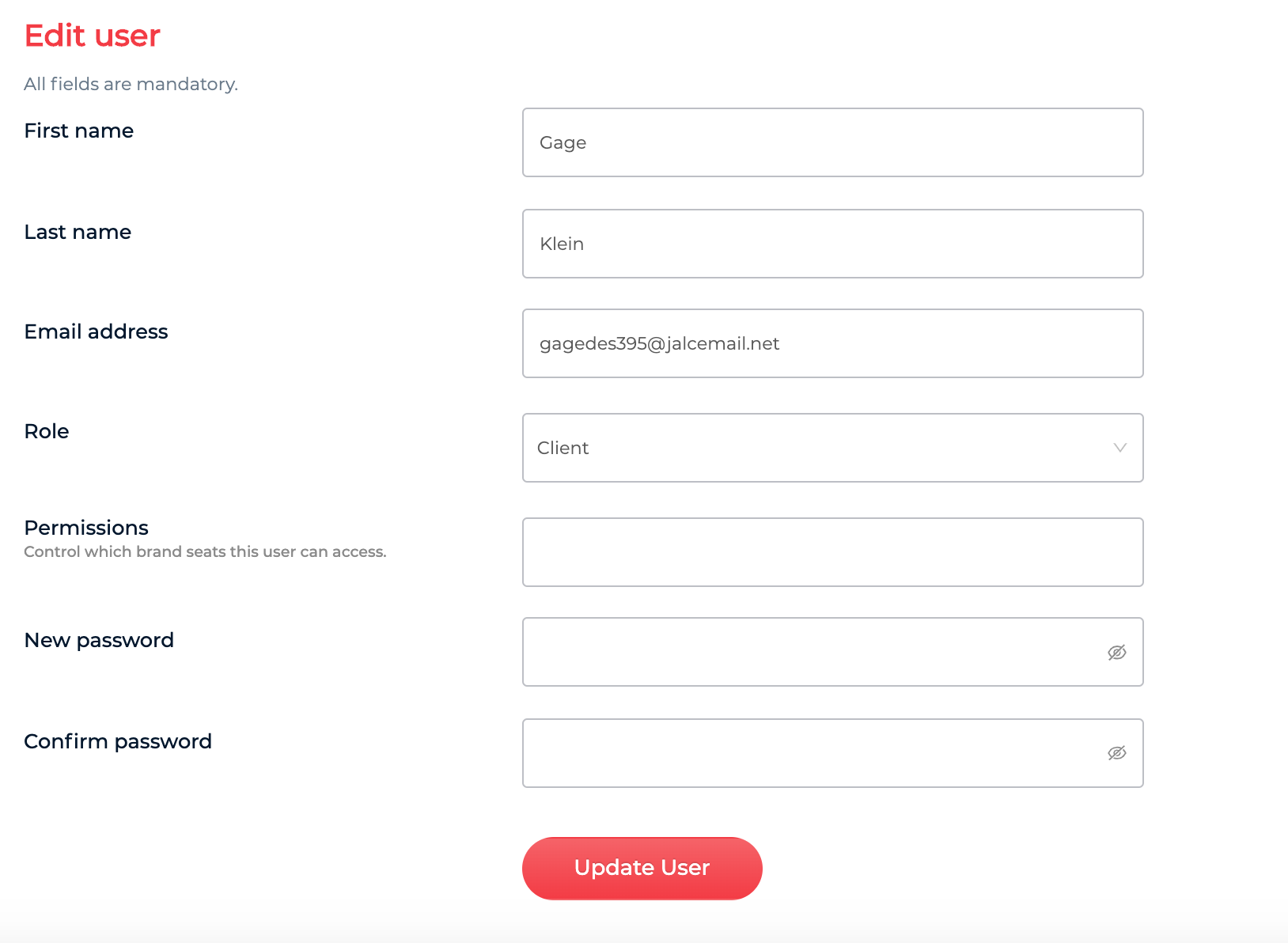Click the First name label

tap(79, 131)
